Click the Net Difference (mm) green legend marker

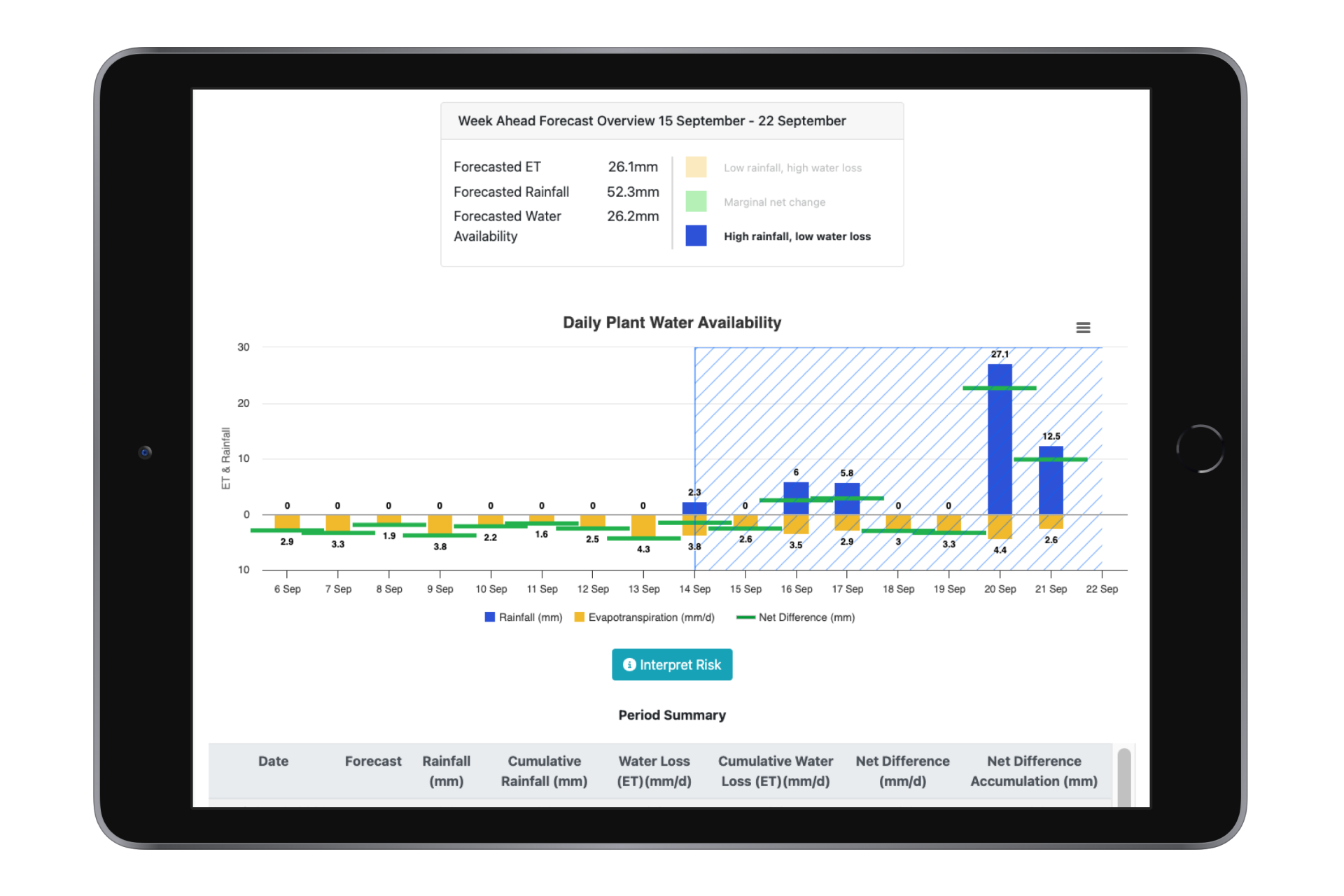coord(746,617)
